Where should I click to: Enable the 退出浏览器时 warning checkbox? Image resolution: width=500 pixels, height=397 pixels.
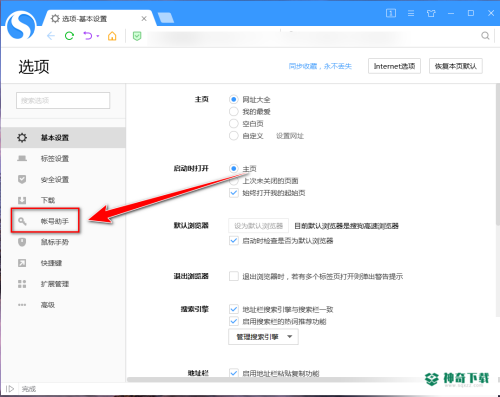pos(234,276)
